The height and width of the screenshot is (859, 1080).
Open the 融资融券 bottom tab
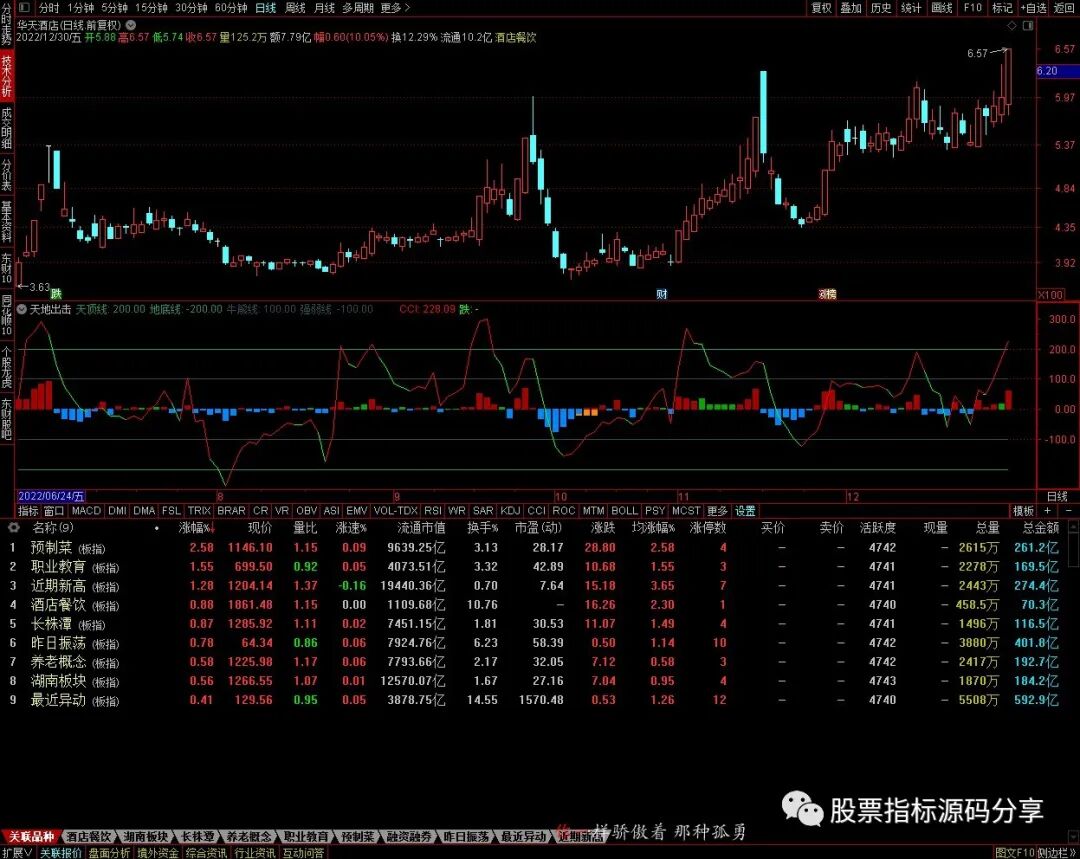(x=409, y=836)
